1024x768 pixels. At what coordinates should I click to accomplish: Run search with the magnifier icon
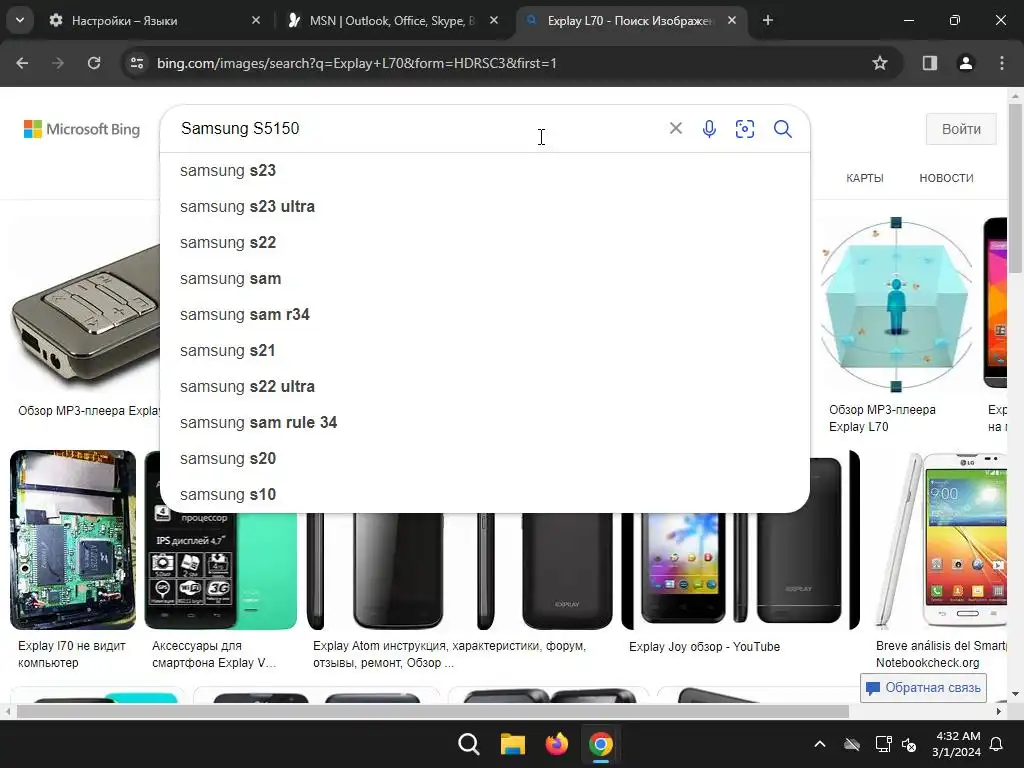click(x=782, y=129)
